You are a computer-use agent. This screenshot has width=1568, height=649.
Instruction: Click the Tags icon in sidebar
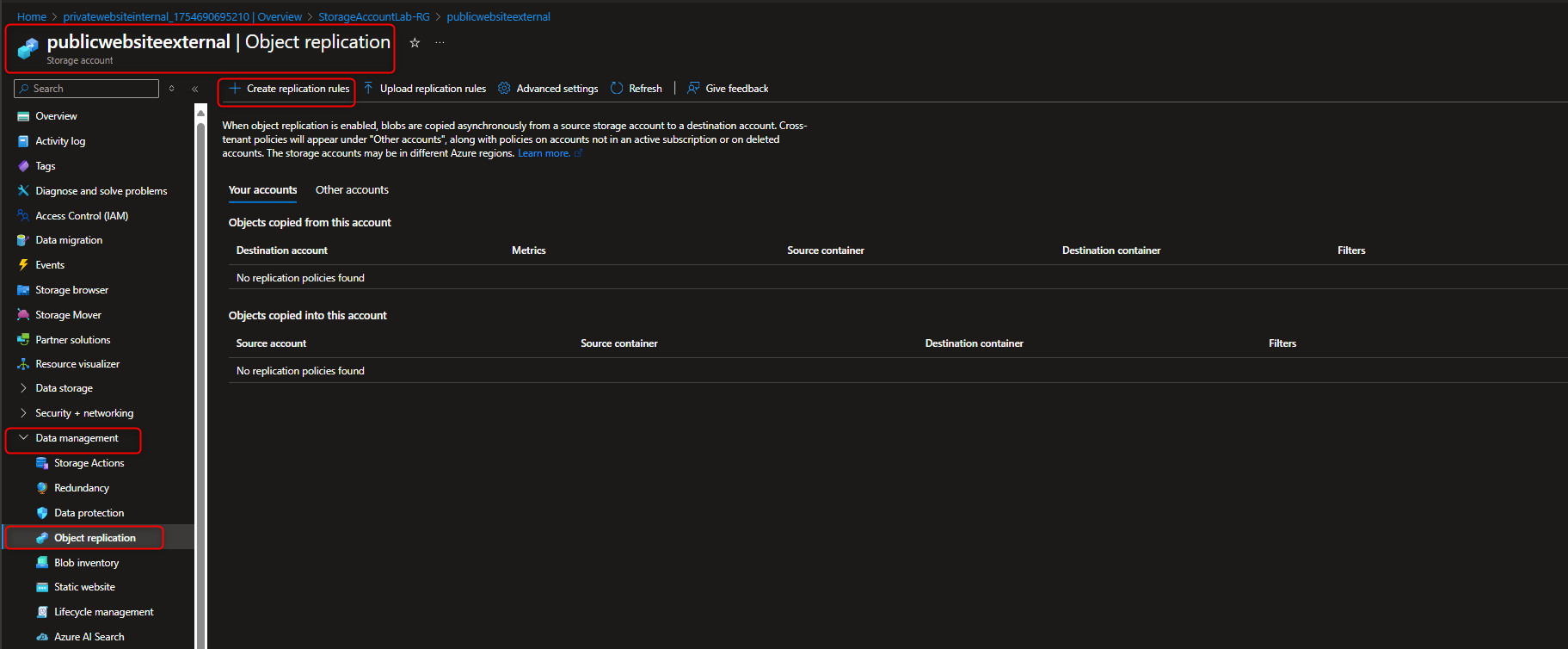23,166
